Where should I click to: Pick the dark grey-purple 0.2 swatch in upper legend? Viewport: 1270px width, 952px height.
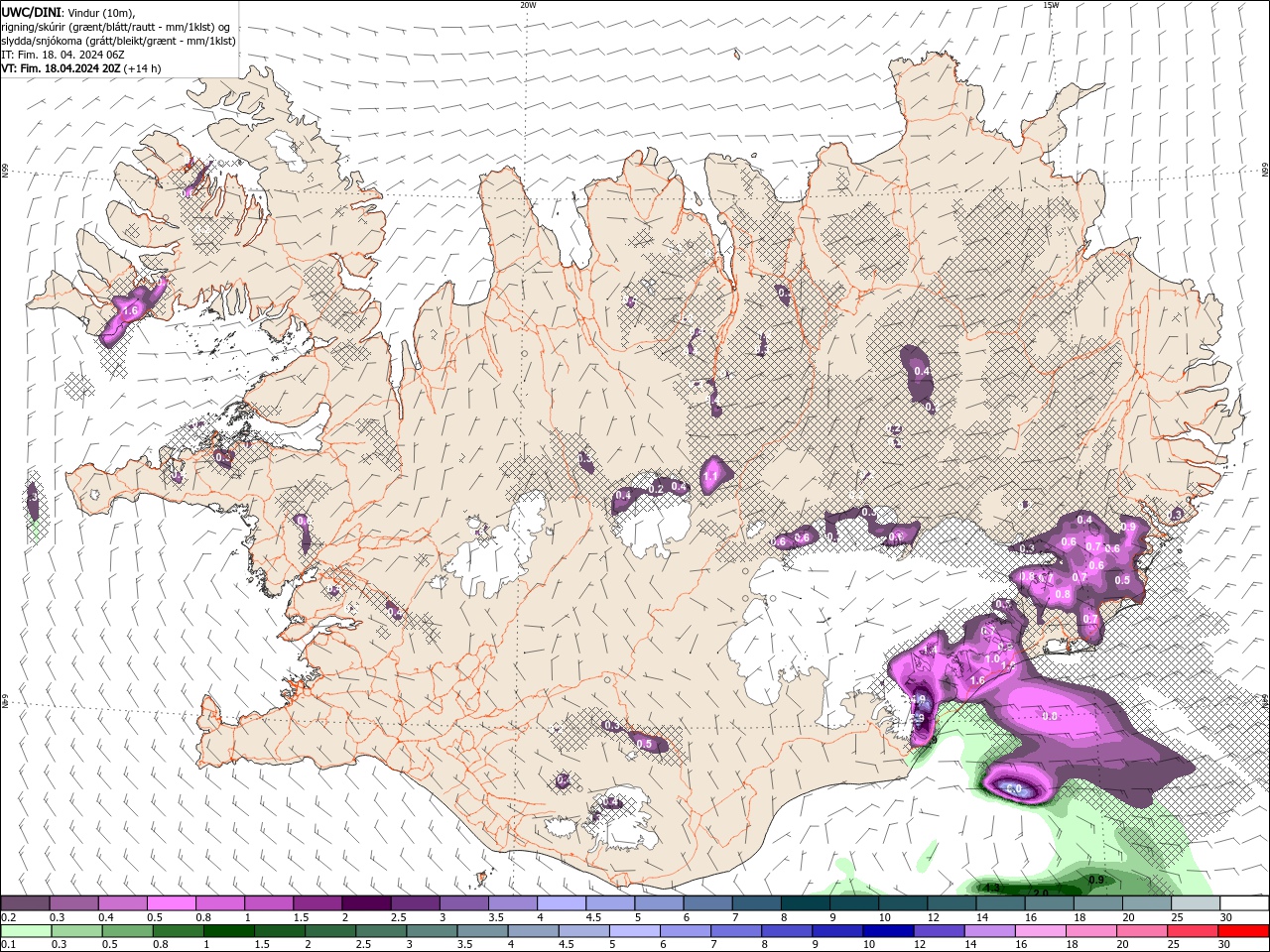point(25,903)
